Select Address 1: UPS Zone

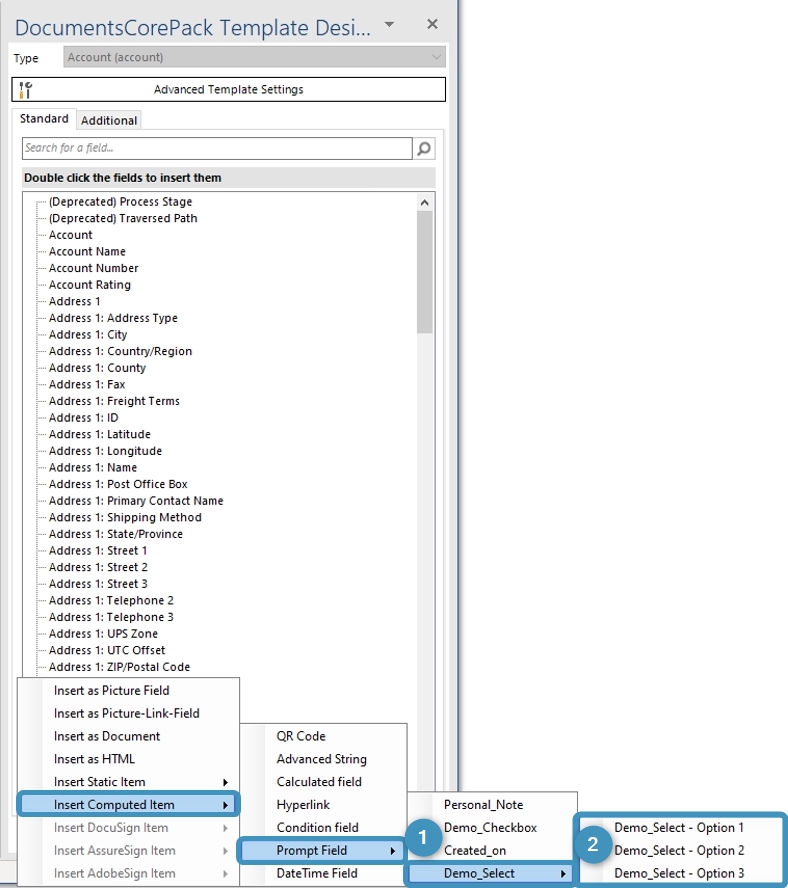pos(103,633)
